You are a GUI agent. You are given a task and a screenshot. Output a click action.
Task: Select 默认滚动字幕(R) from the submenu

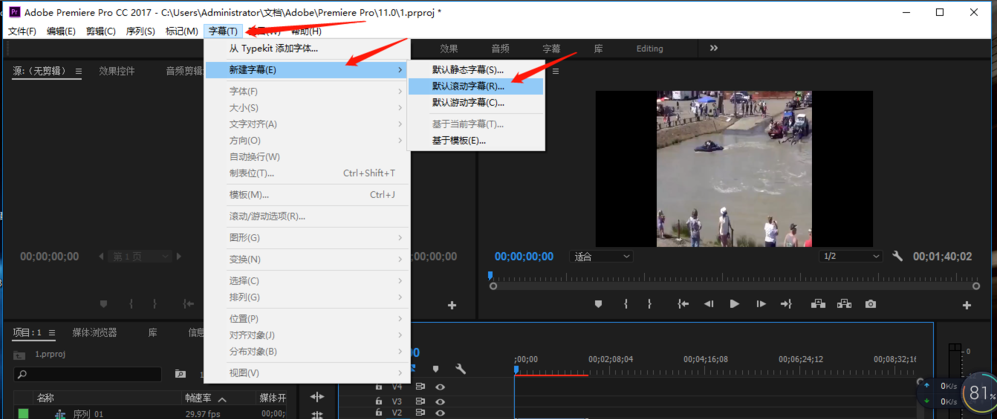point(468,86)
